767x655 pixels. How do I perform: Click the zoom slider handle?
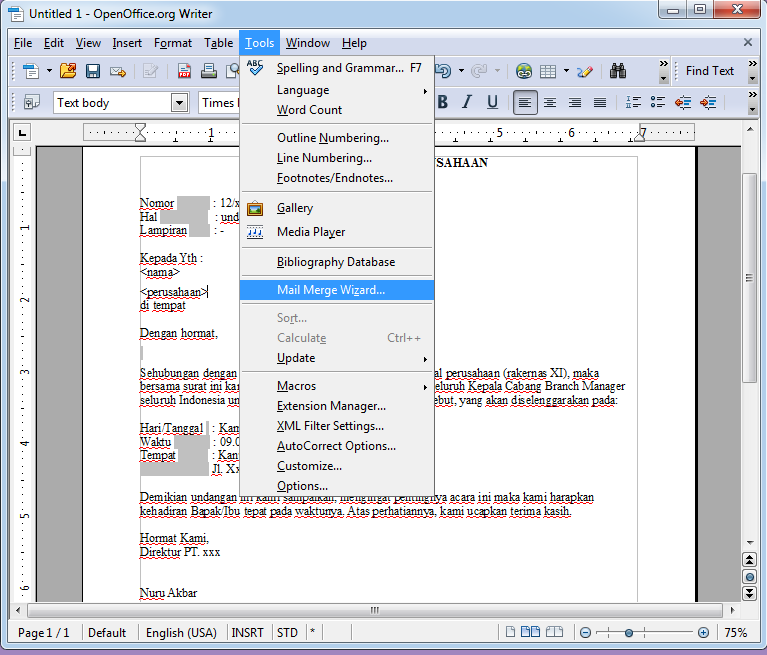pyautogui.click(x=629, y=632)
